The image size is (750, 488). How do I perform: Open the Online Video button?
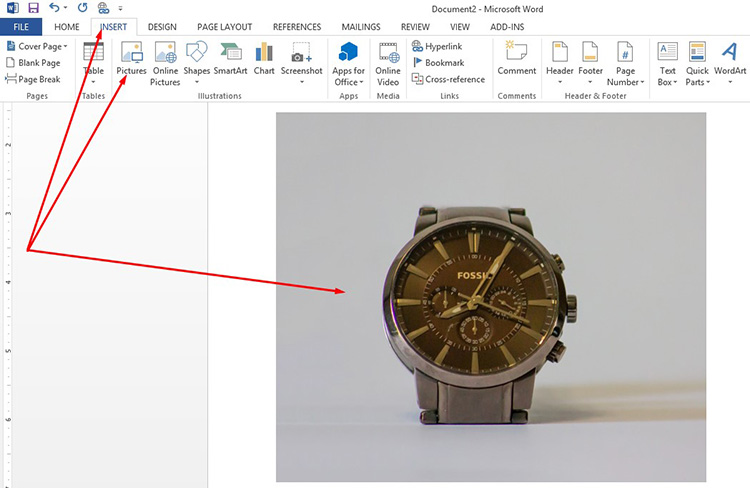pyautogui.click(x=388, y=63)
